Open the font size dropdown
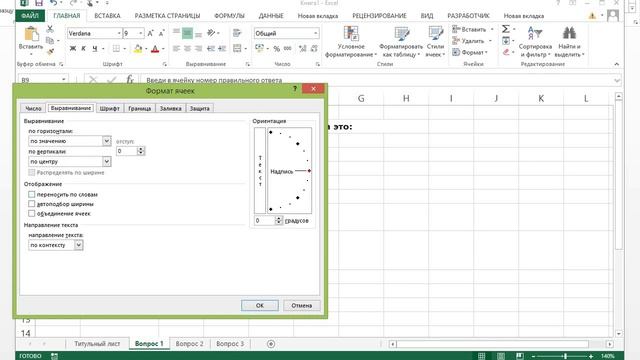Viewport: 640px width, 360px height. (141, 33)
